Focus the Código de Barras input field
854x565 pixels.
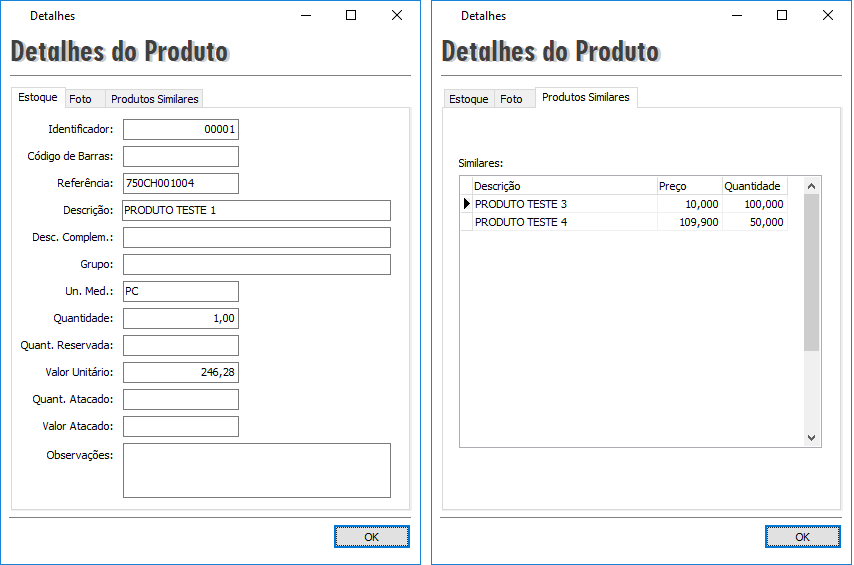(181, 156)
